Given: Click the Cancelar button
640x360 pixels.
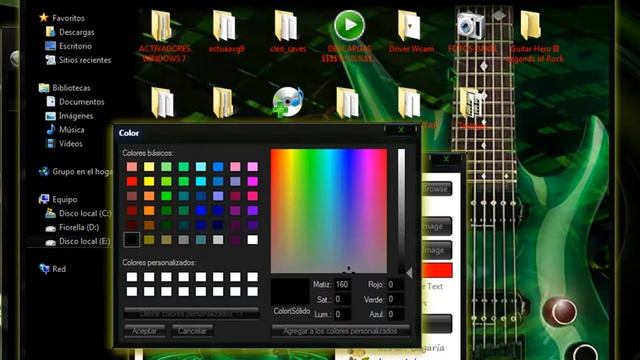Looking at the screenshot, I should pyautogui.click(x=192, y=331).
